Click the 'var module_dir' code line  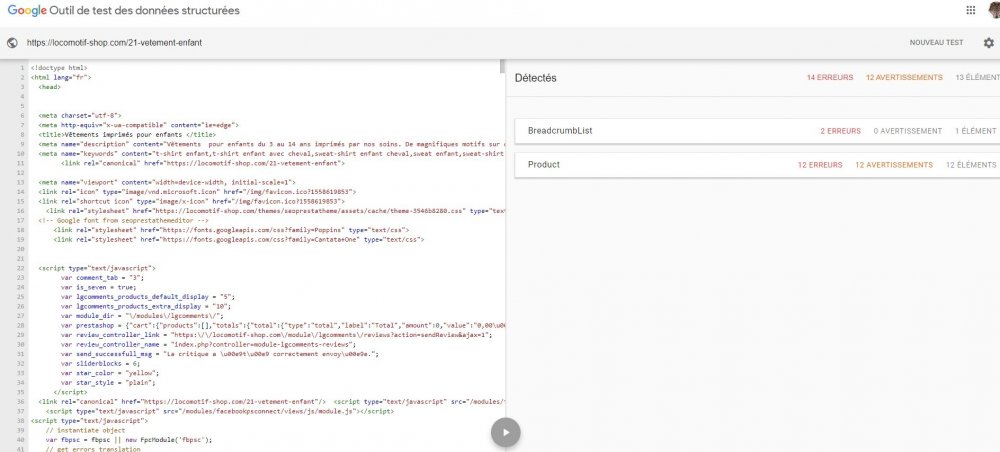click(x=142, y=316)
